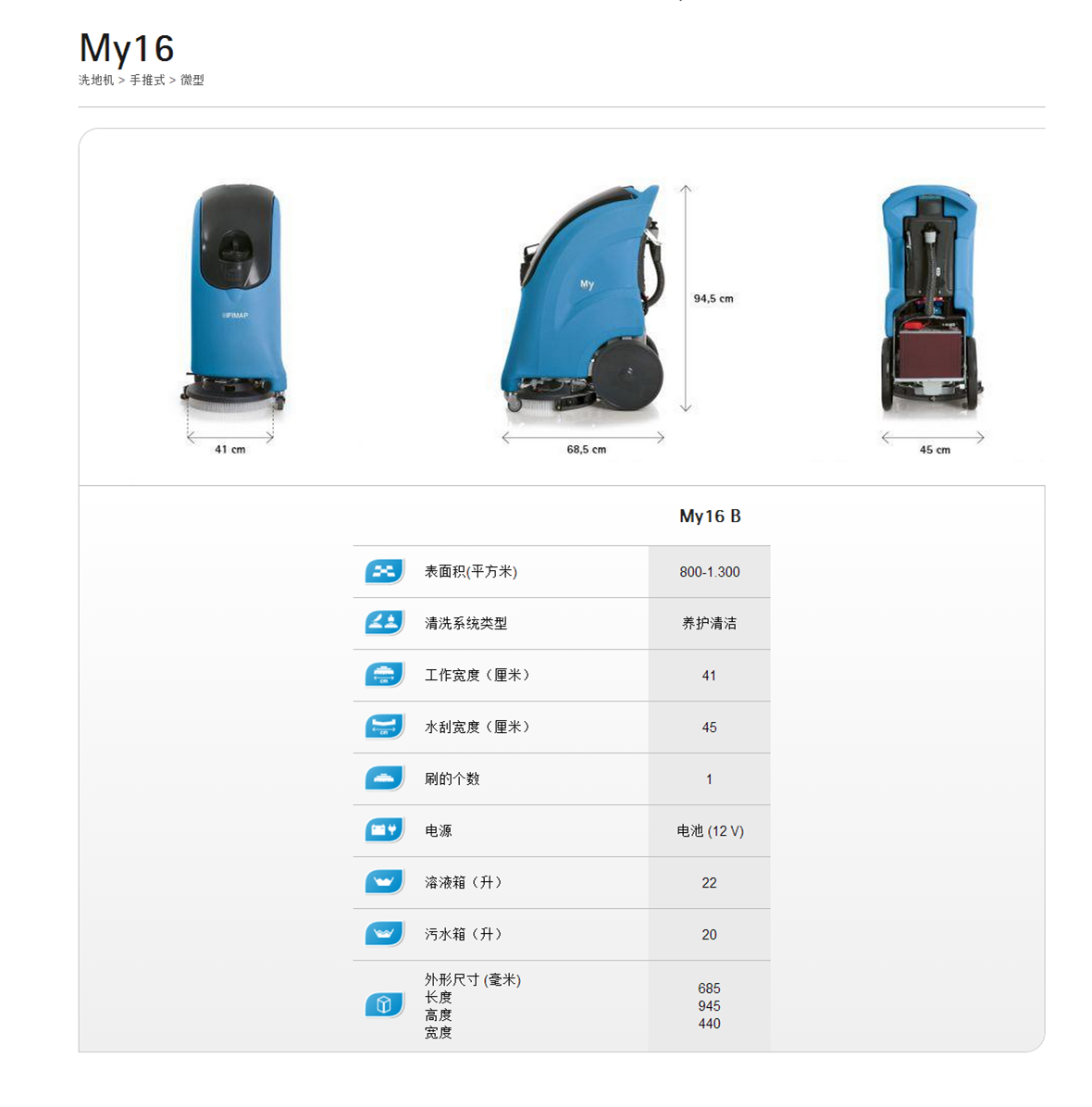
Task: Click the power source (电源) battery icon
Action: click(x=385, y=830)
